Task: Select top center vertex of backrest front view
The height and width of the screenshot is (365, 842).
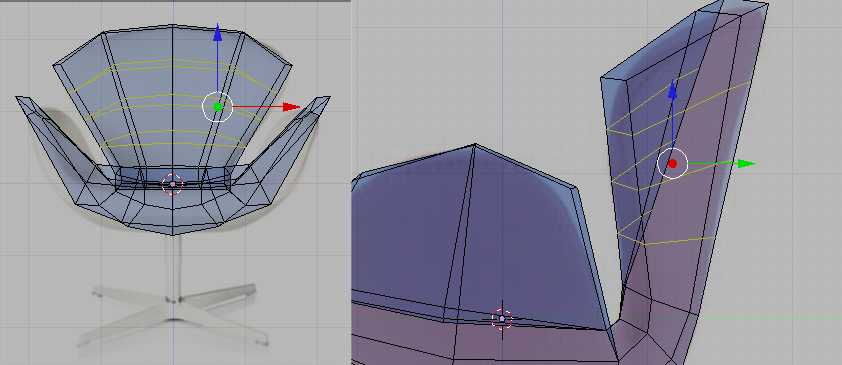Action: [172, 25]
